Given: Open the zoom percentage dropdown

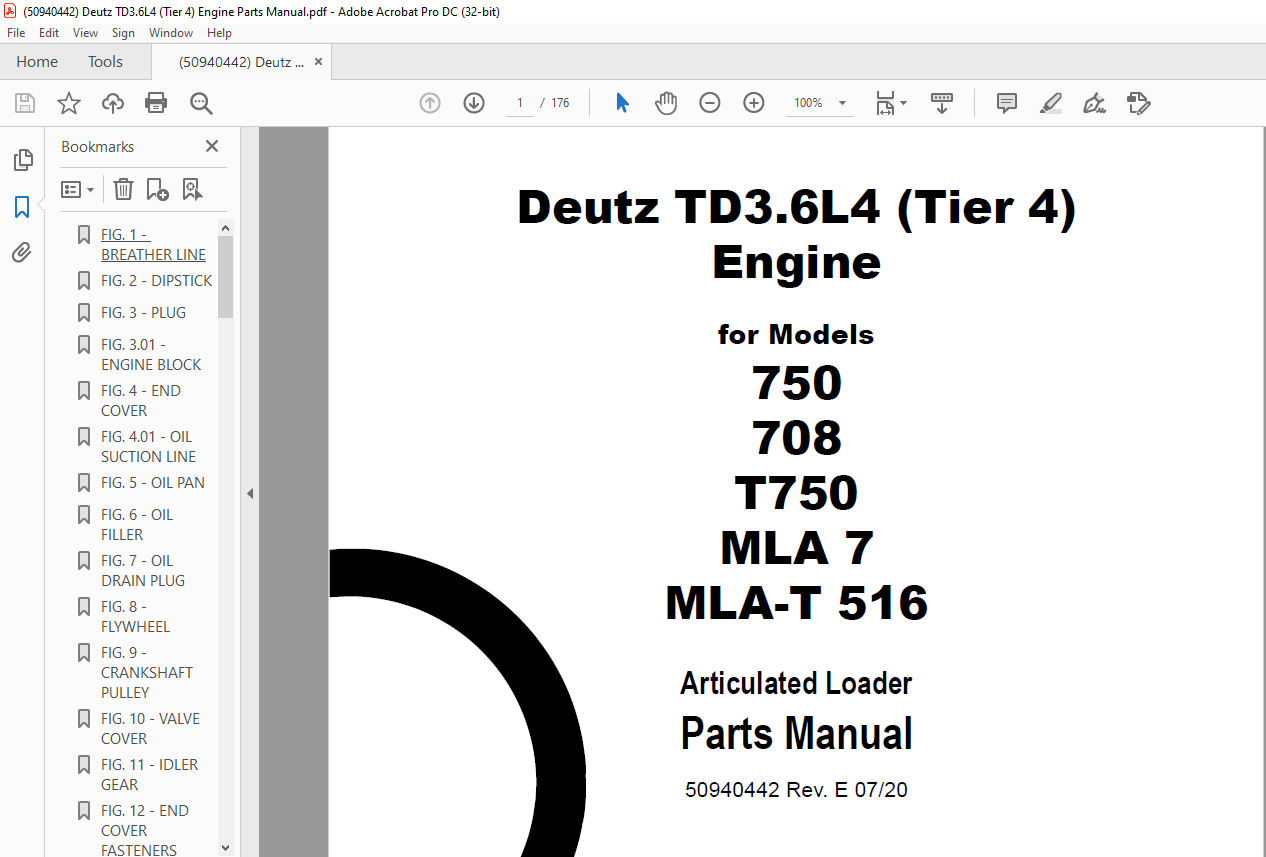Looking at the screenshot, I should pyautogui.click(x=842, y=103).
